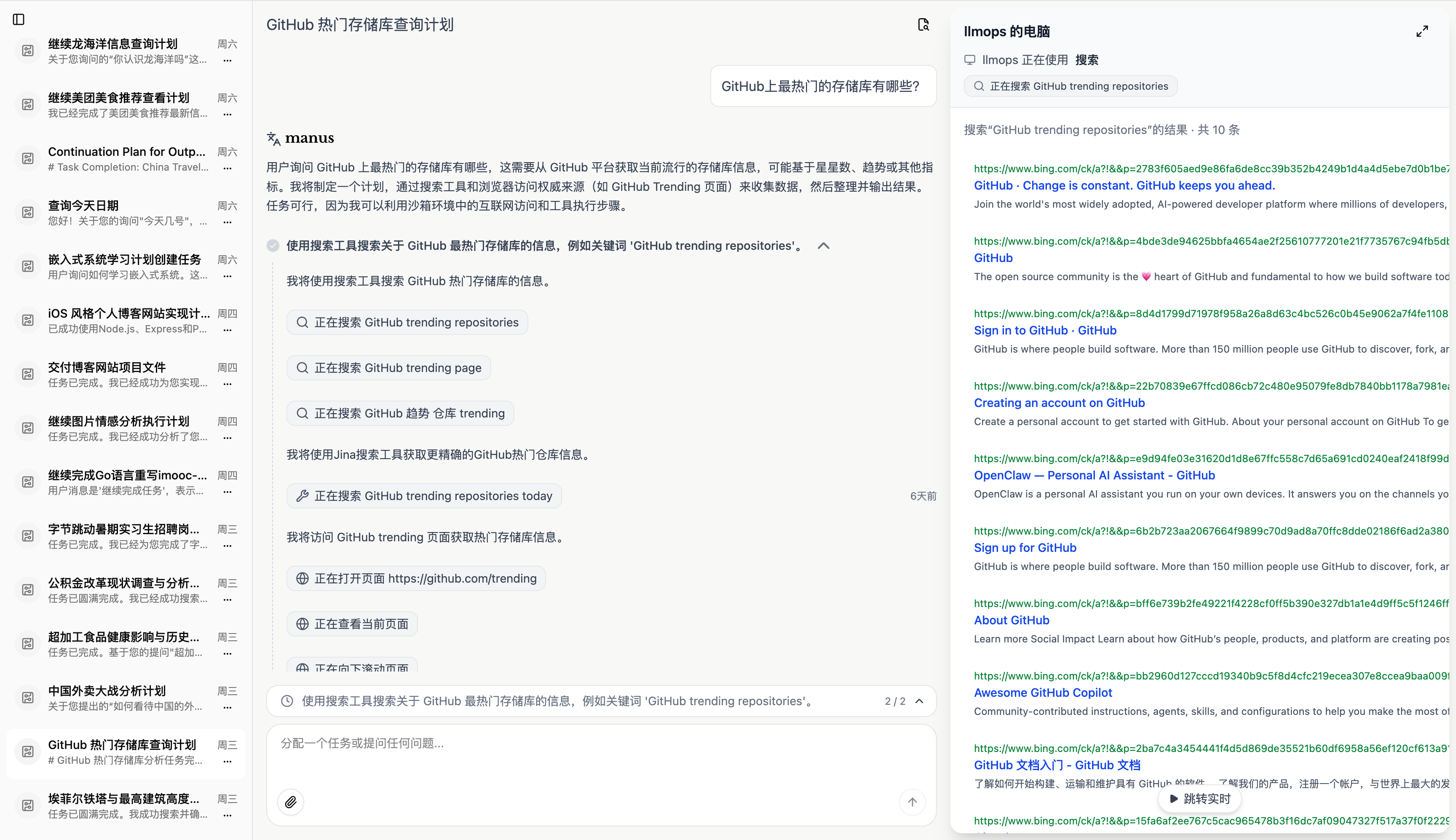Screen dimensions: 1456x840
Task: Open 'About GitHub' search result
Action: tap(1011, 620)
